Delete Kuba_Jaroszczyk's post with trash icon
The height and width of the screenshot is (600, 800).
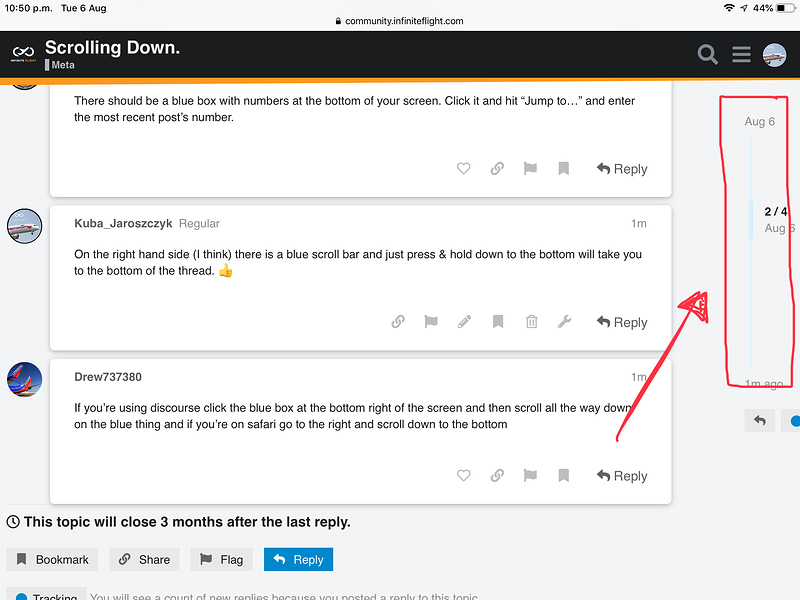pyautogui.click(x=532, y=321)
